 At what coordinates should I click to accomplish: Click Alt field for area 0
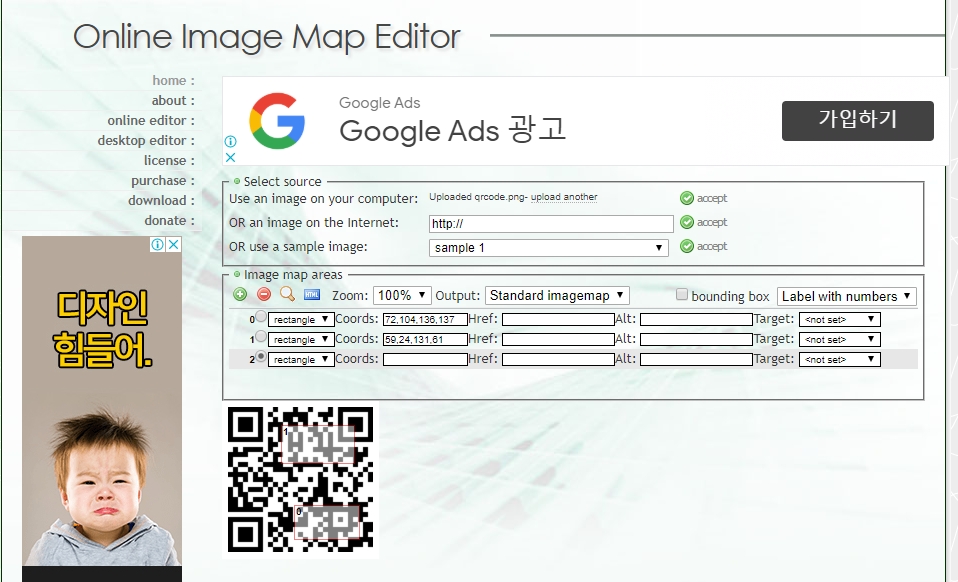[x=696, y=319]
